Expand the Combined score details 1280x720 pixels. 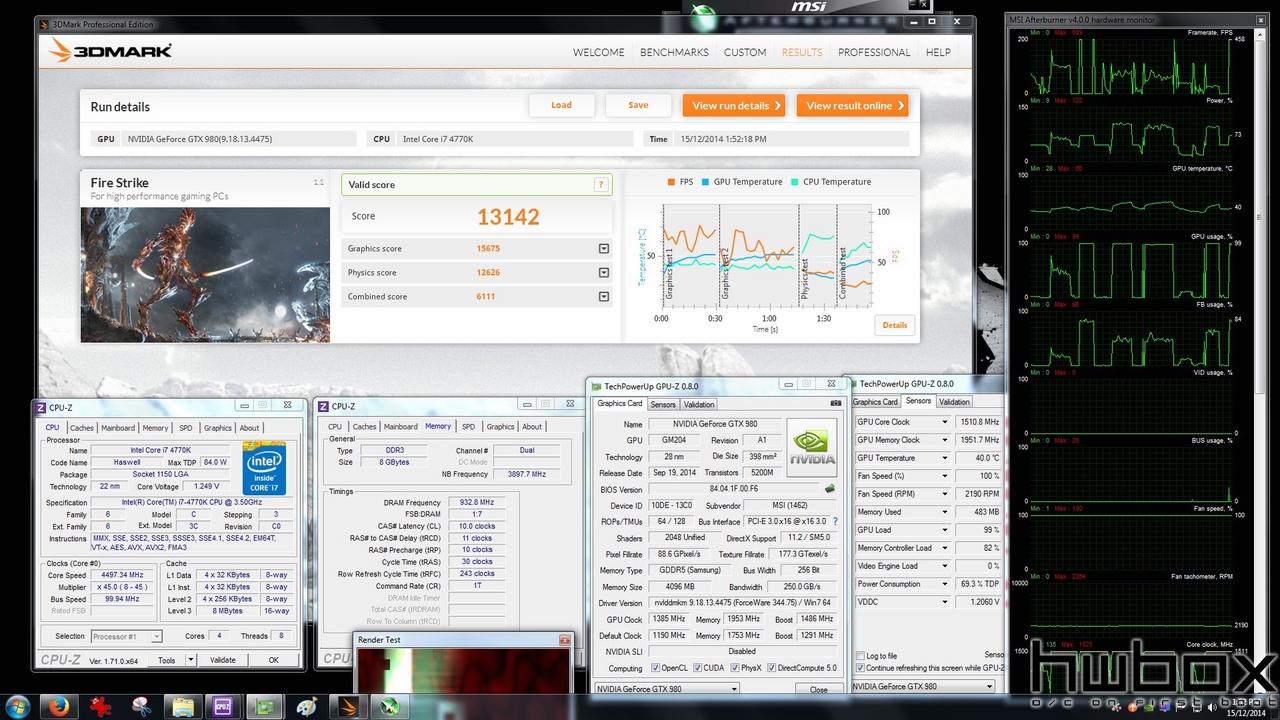click(604, 297)
